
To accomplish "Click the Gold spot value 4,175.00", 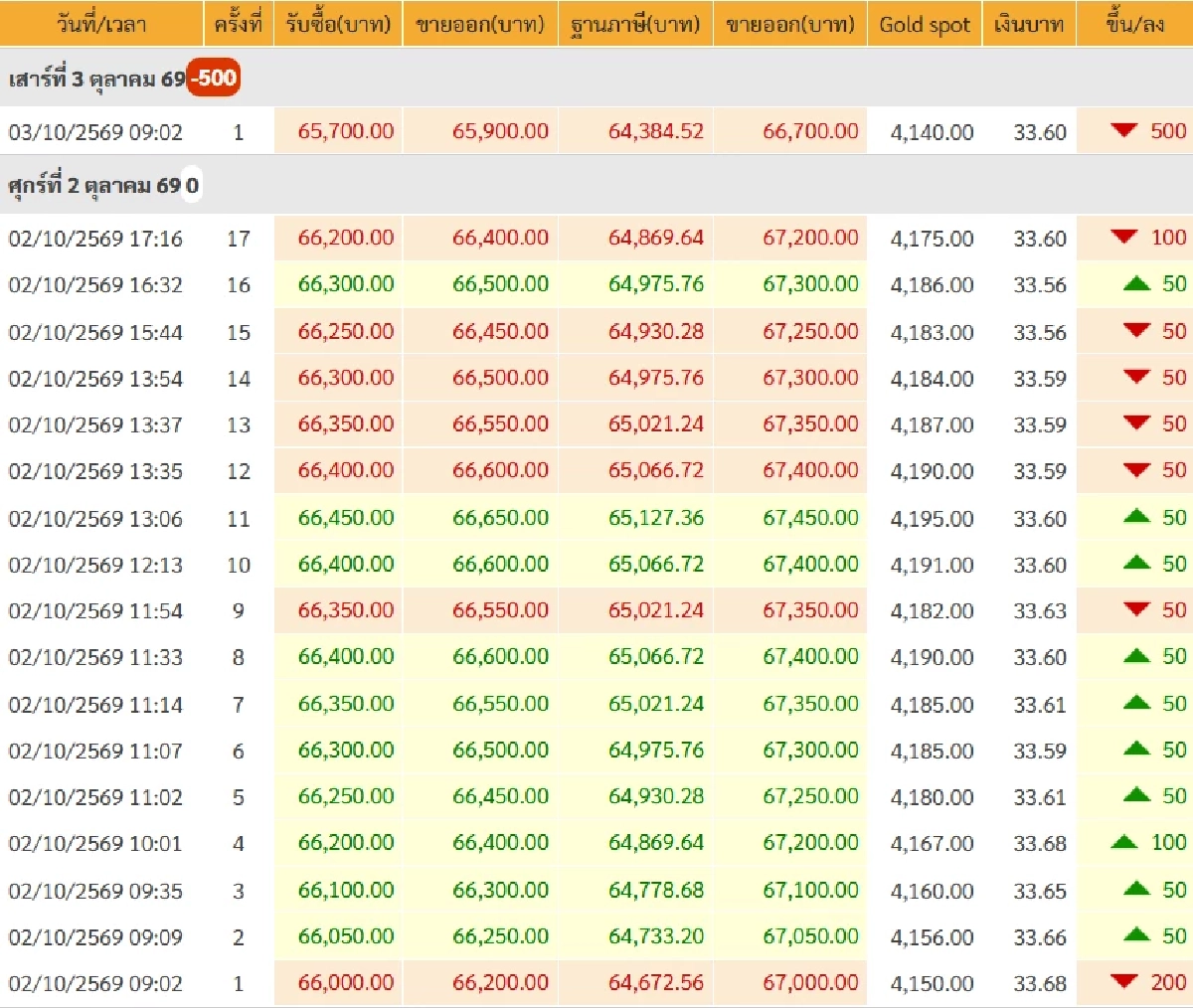I will (x=932, y=239).
